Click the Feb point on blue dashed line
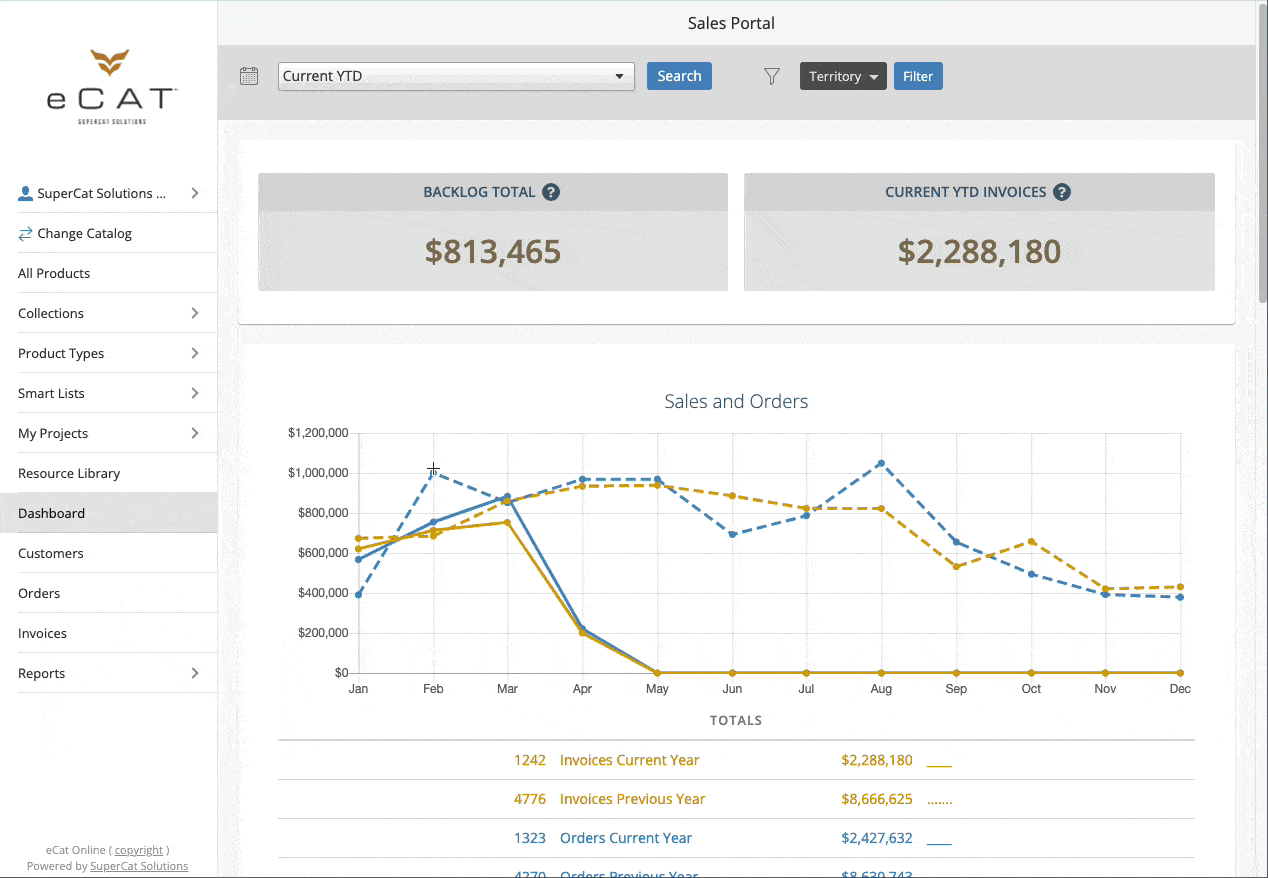The image size is (1268, 878). tap(433, 472)
